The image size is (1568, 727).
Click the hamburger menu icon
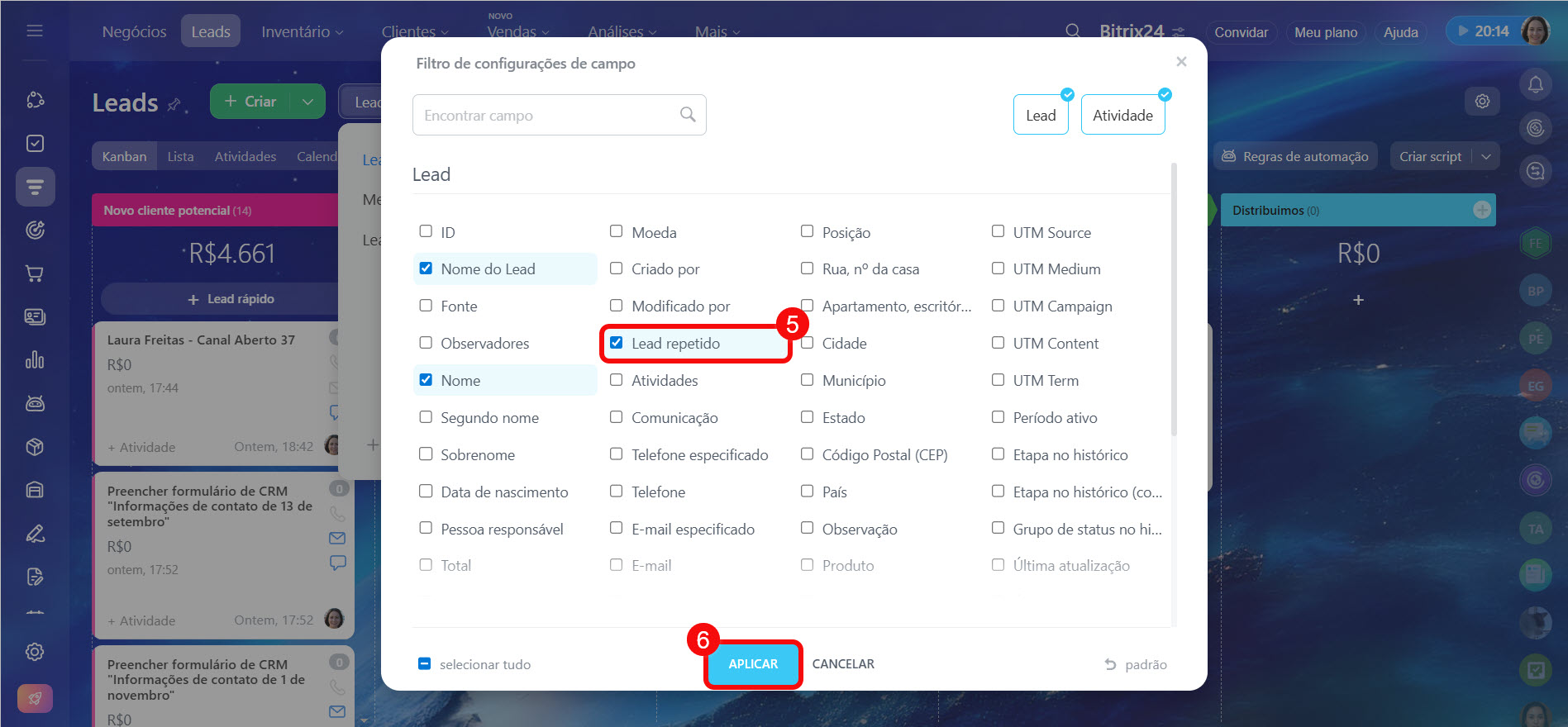[35, 31]
